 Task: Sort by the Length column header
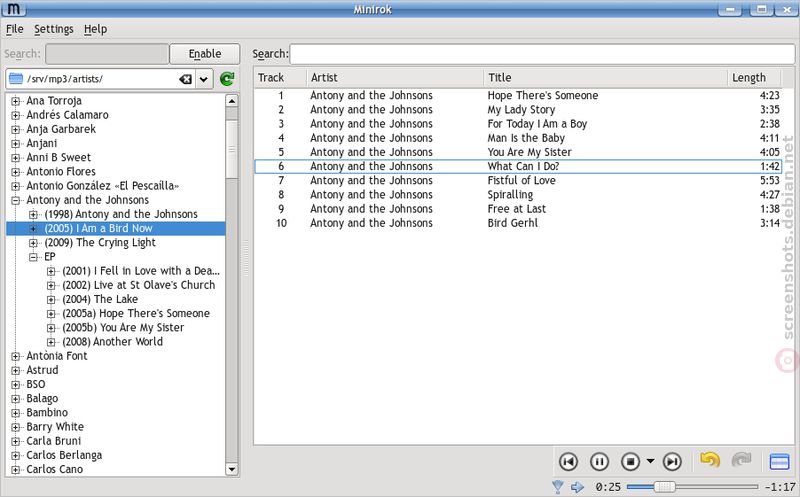(x=754, y=78)
